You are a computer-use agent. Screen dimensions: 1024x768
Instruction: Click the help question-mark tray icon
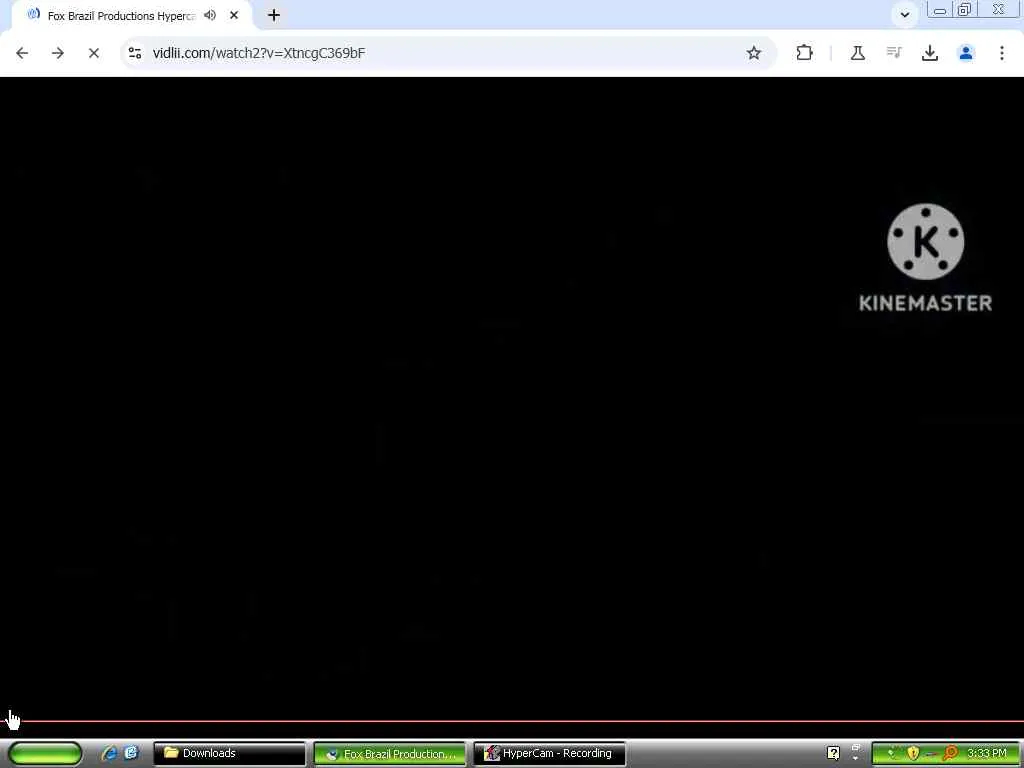pyautogui.click(x=833, y=753)
